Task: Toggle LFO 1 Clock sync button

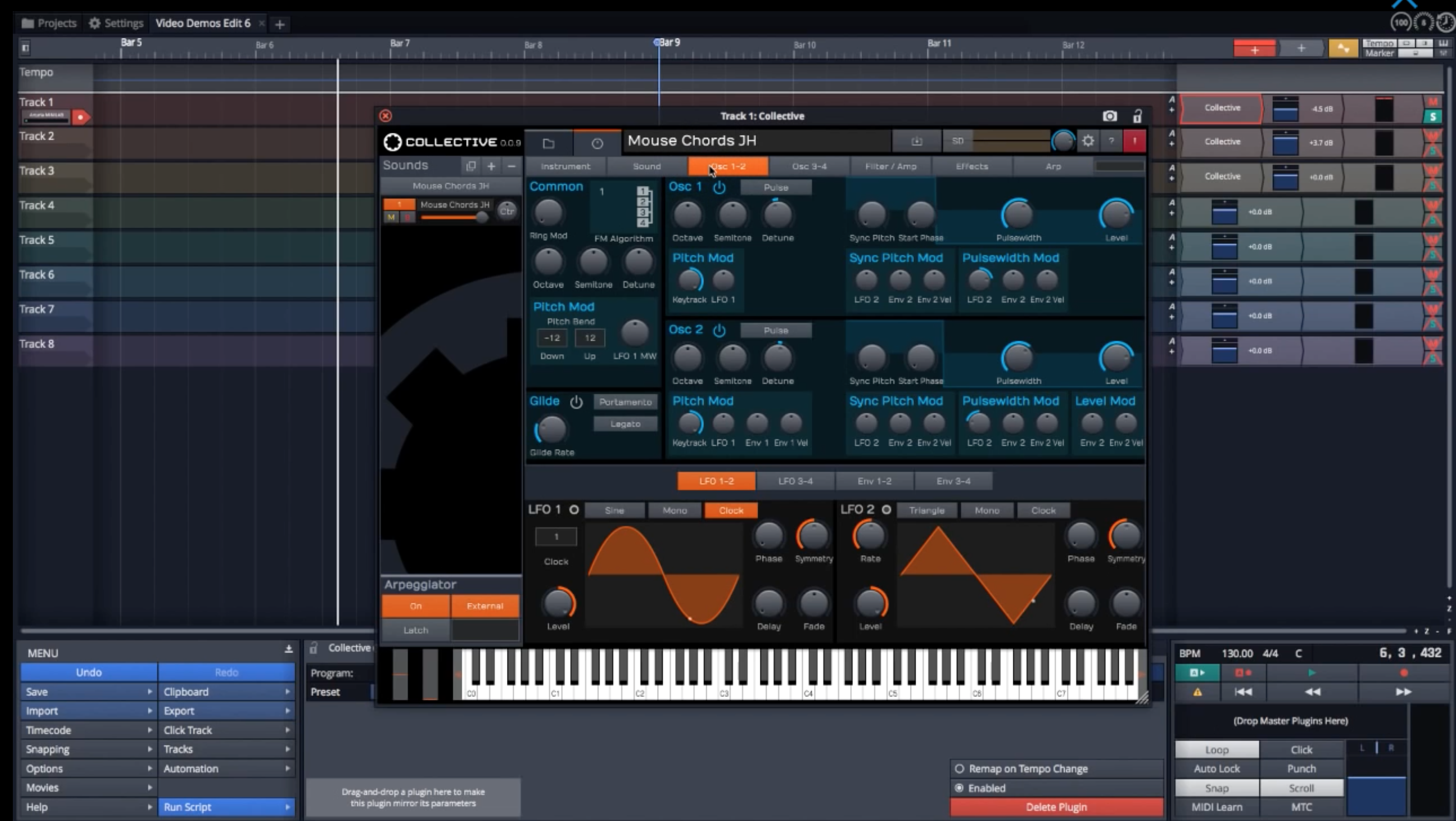Action: click(731, 510)
